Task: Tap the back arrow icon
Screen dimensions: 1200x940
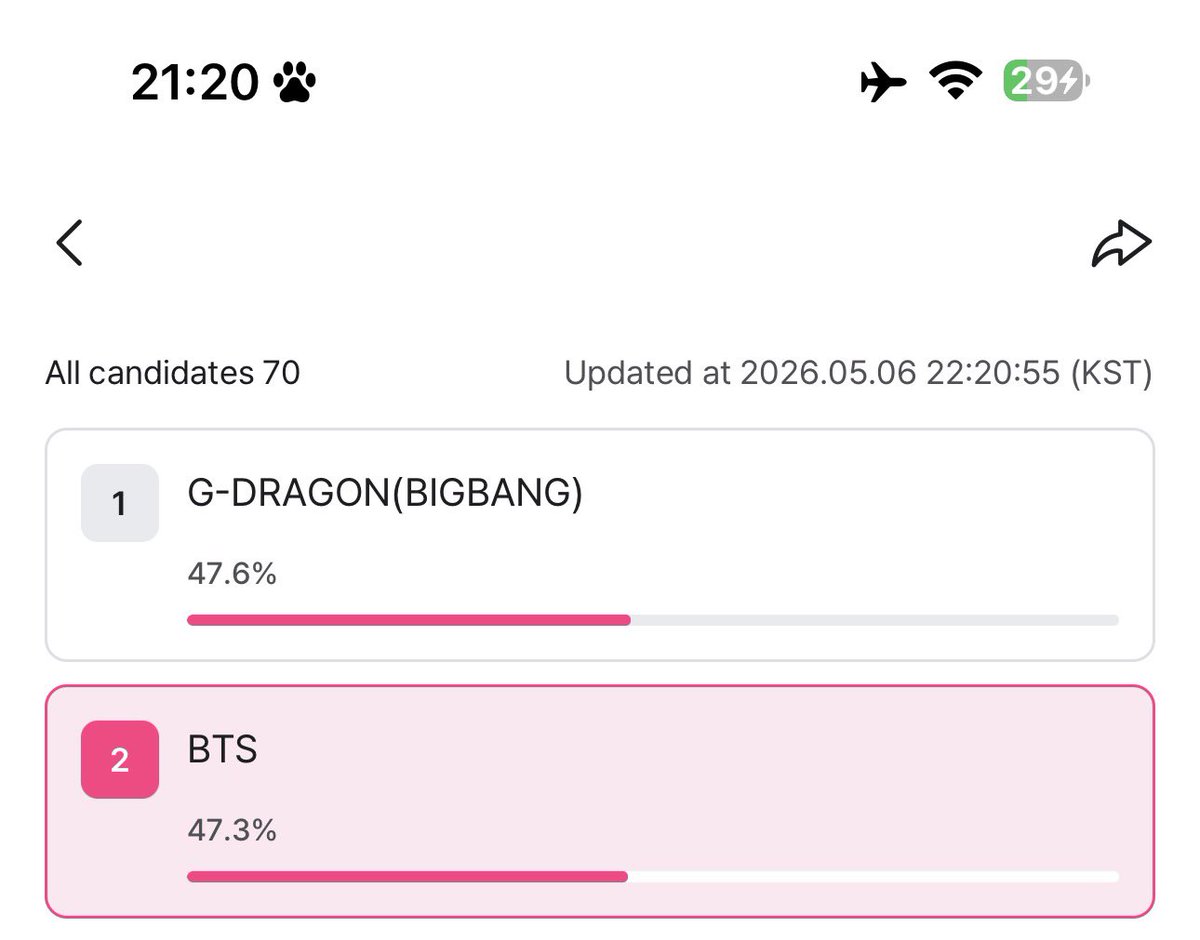Action: 69,243
